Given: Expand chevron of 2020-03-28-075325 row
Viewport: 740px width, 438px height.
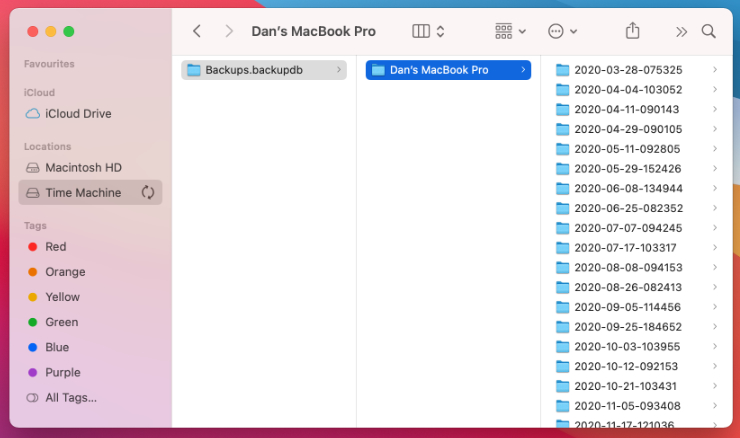Looking at the screenshot, I should (x=715, y=70).
